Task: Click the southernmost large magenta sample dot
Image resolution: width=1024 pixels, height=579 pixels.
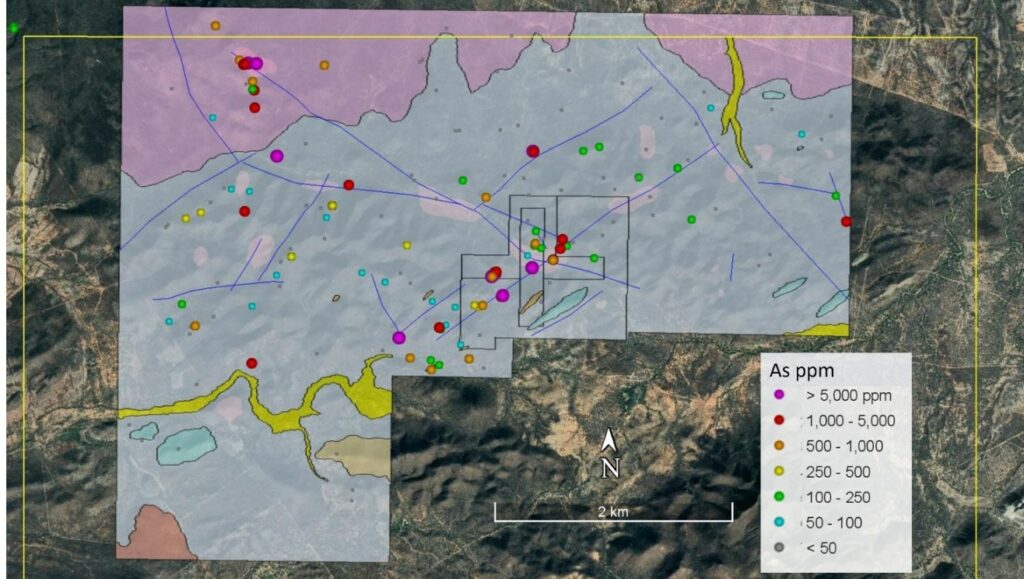Action: [x=399, y=338]
